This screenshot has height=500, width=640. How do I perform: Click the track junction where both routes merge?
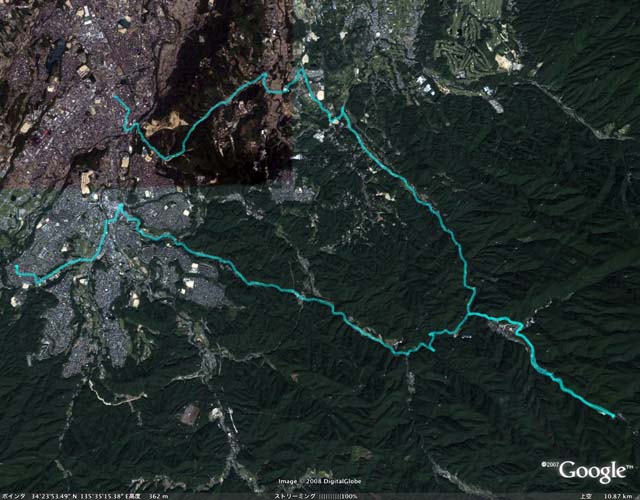click(469, 314)
